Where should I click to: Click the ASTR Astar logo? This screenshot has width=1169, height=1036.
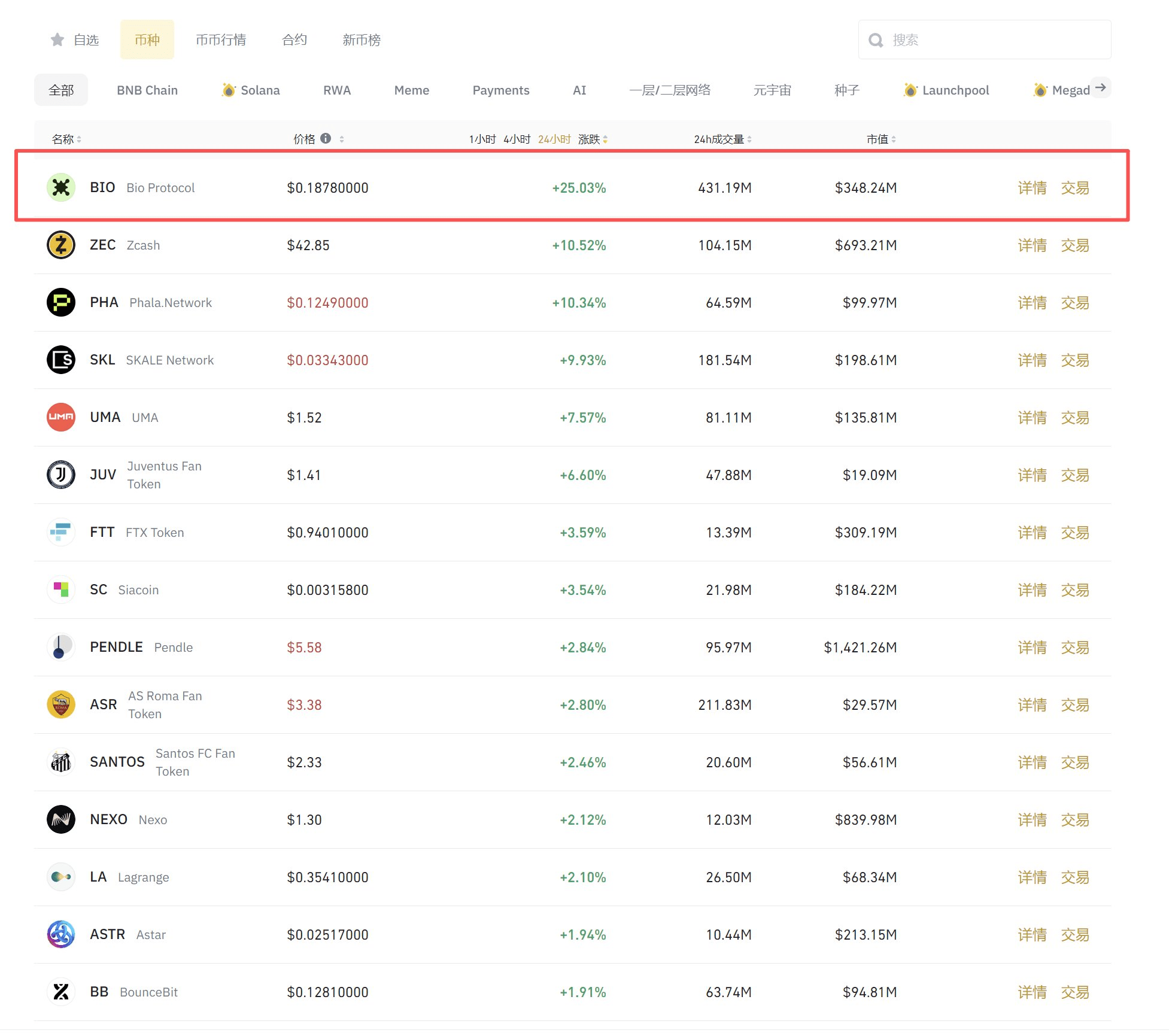(61, 934)
